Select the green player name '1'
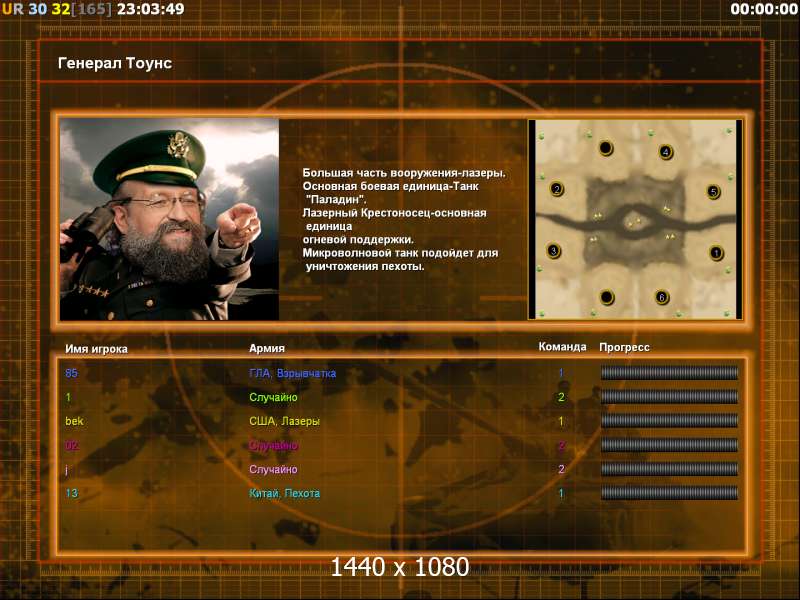This screenshot has width=800, height=600. [68, 397]
